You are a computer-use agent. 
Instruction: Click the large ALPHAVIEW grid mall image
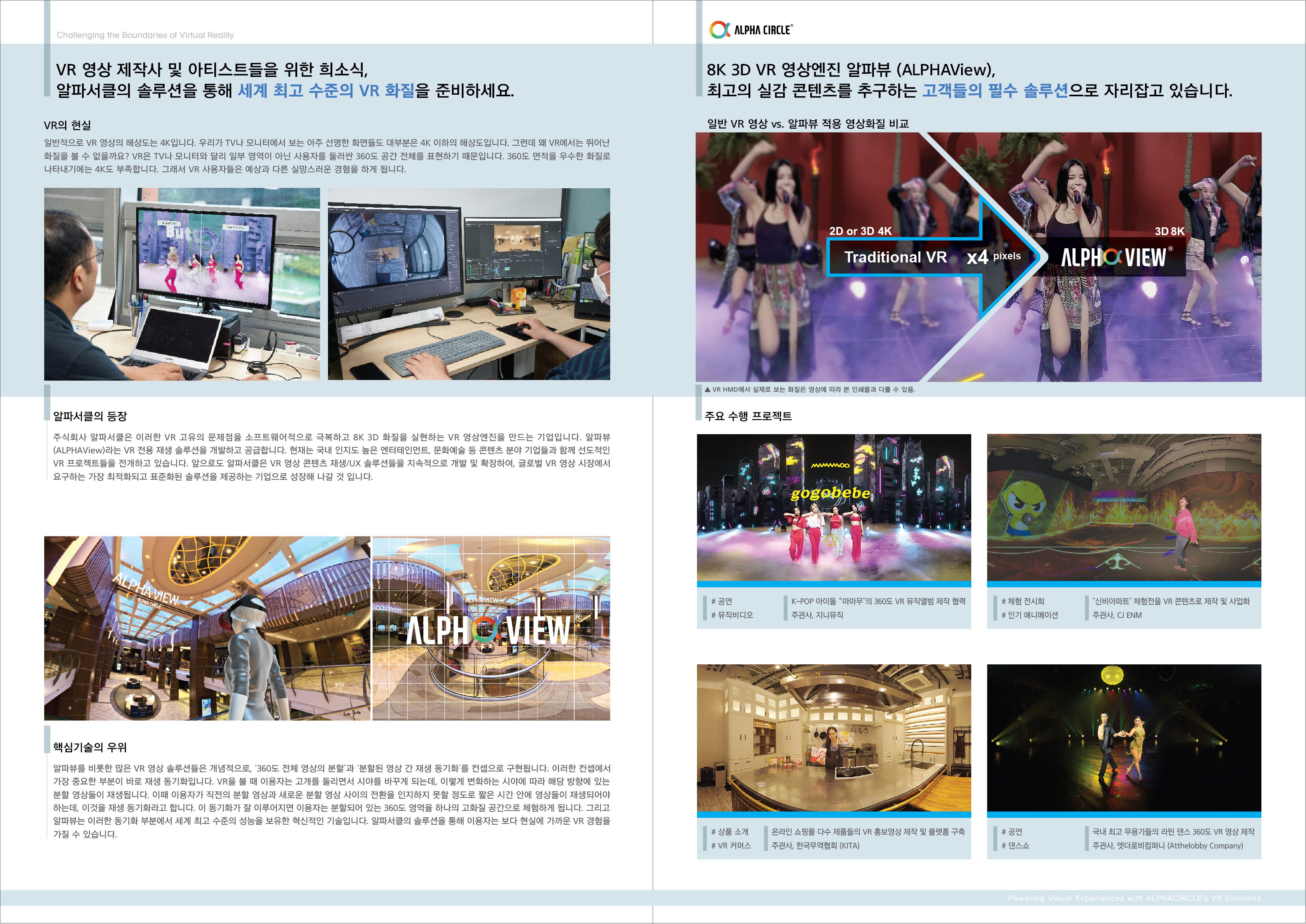pyautogui.click(x=491, y=628)
